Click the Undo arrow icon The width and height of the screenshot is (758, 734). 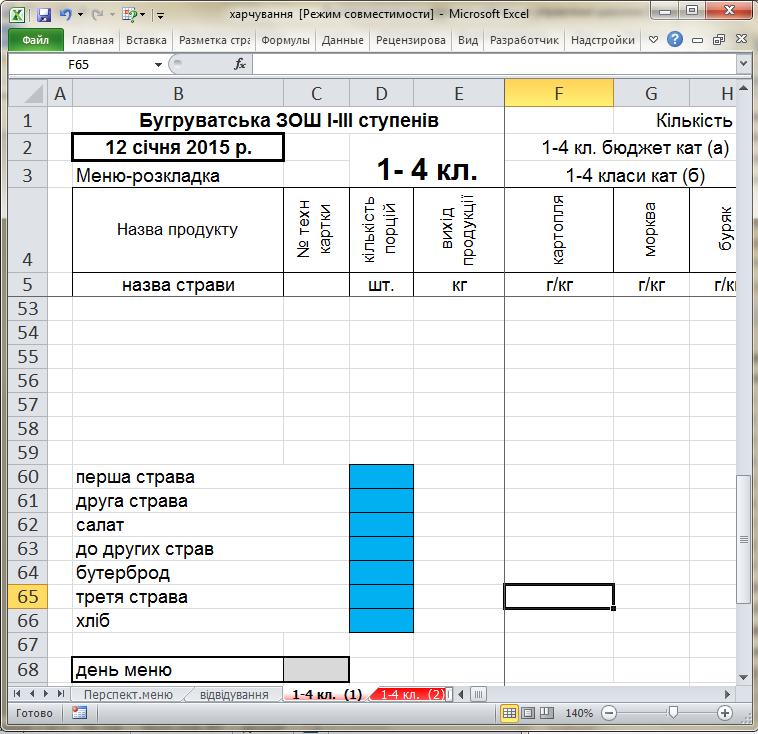(x=65, y=15)
